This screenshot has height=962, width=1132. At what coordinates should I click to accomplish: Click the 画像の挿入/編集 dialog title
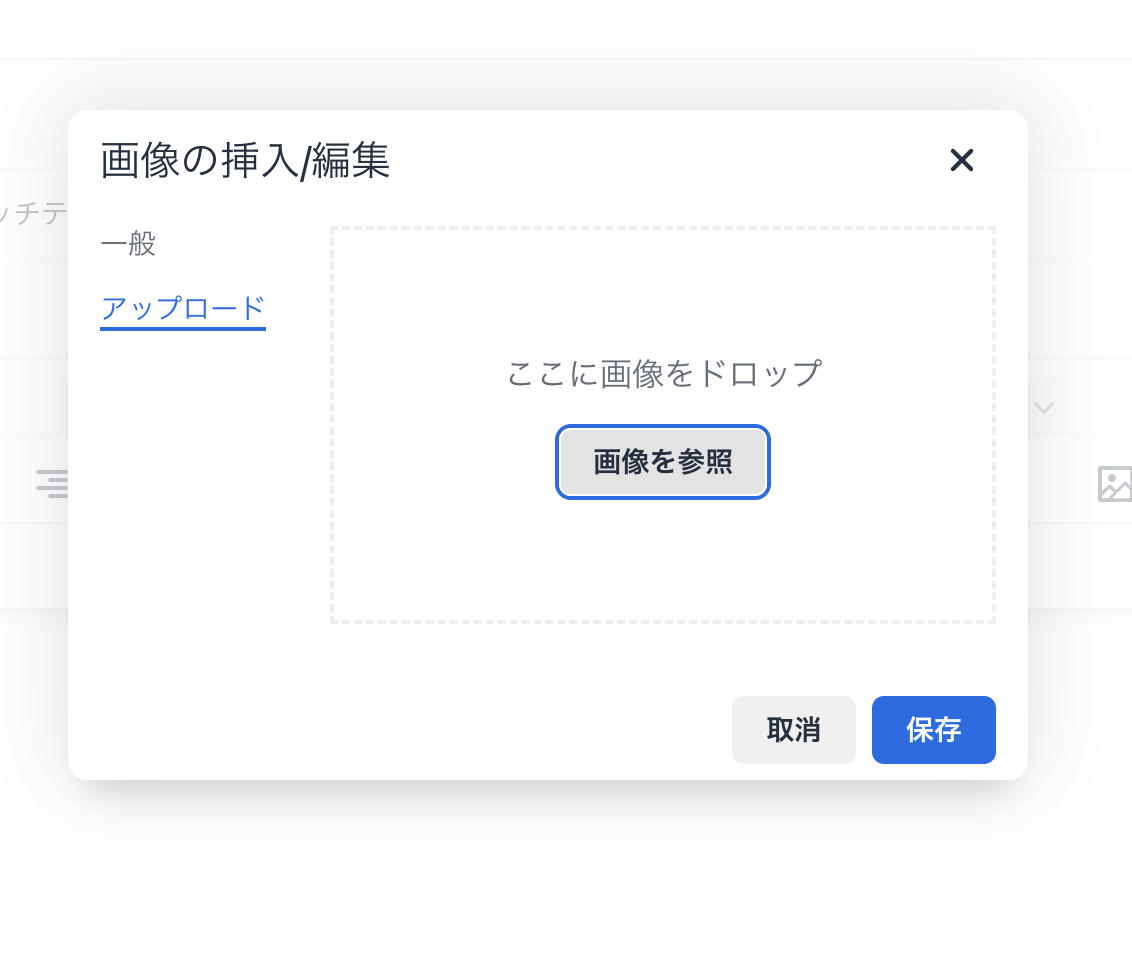tap(245, 161)
